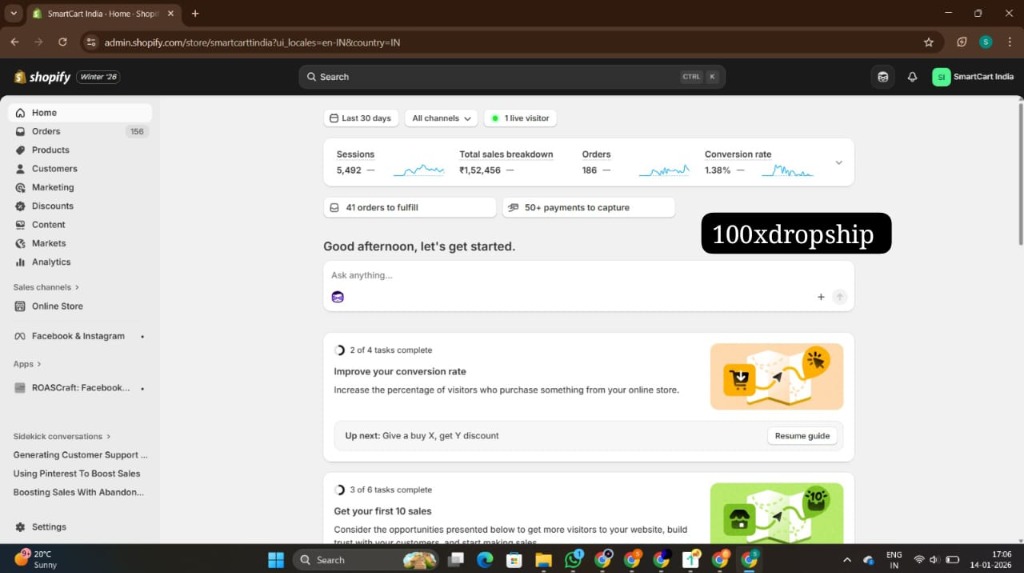Open the 41 orders to fulfill link

409,207
